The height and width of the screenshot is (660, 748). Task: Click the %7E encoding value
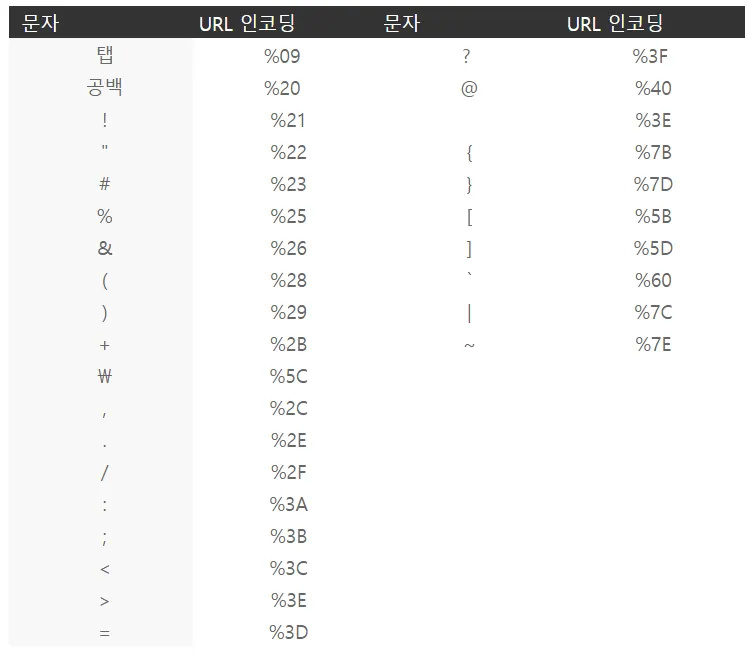(653, 344)
